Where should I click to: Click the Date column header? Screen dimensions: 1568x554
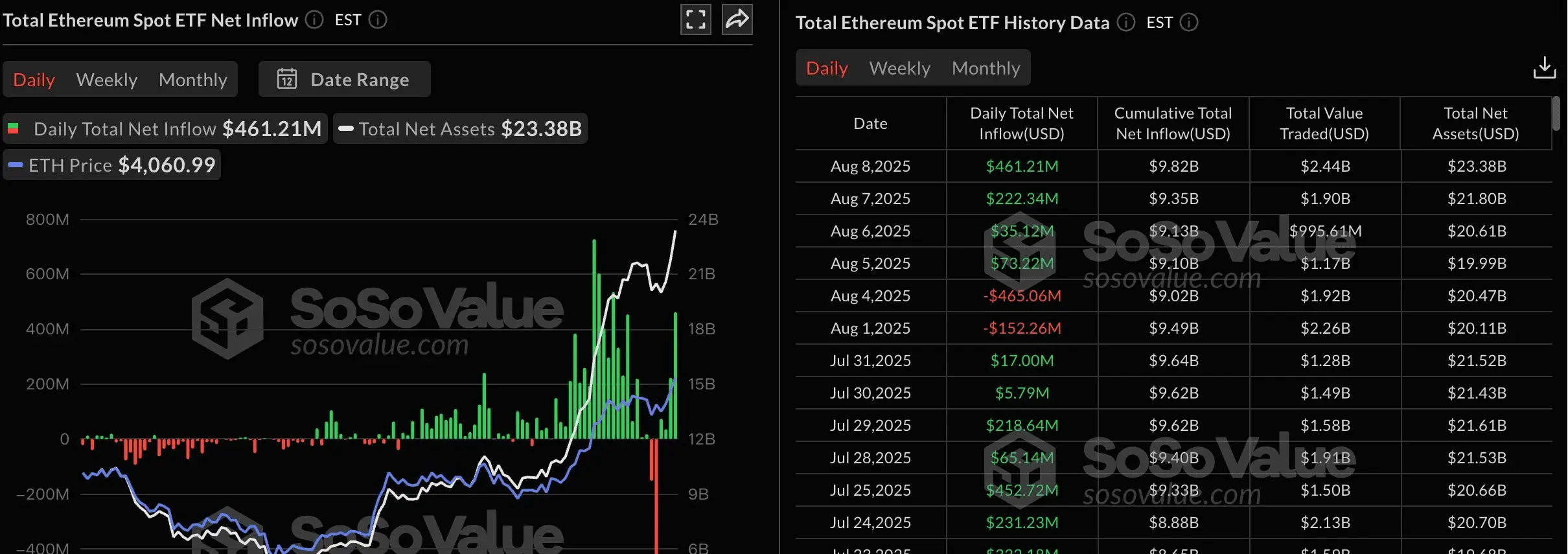[x=870, y=123]
